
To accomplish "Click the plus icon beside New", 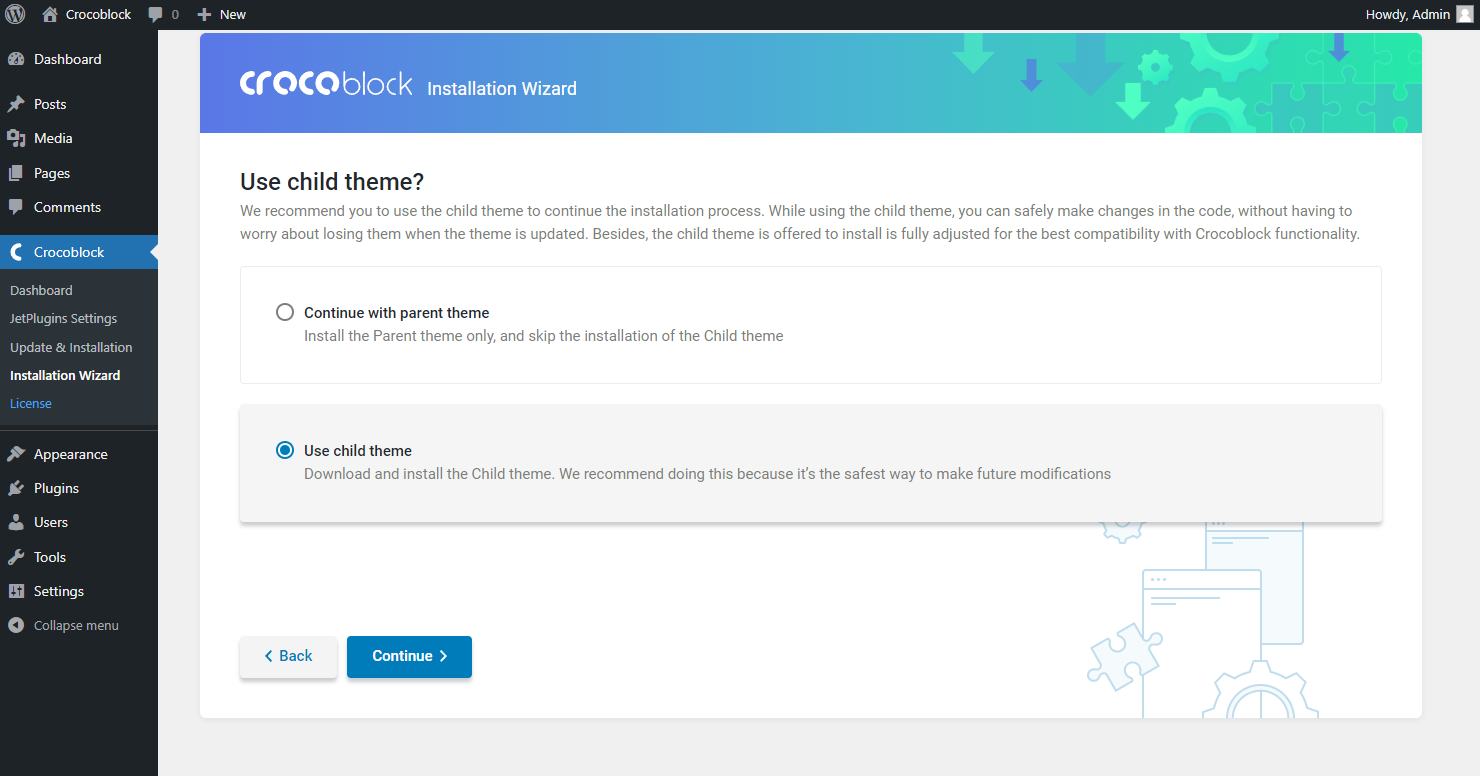I will (x=204, y=15).
